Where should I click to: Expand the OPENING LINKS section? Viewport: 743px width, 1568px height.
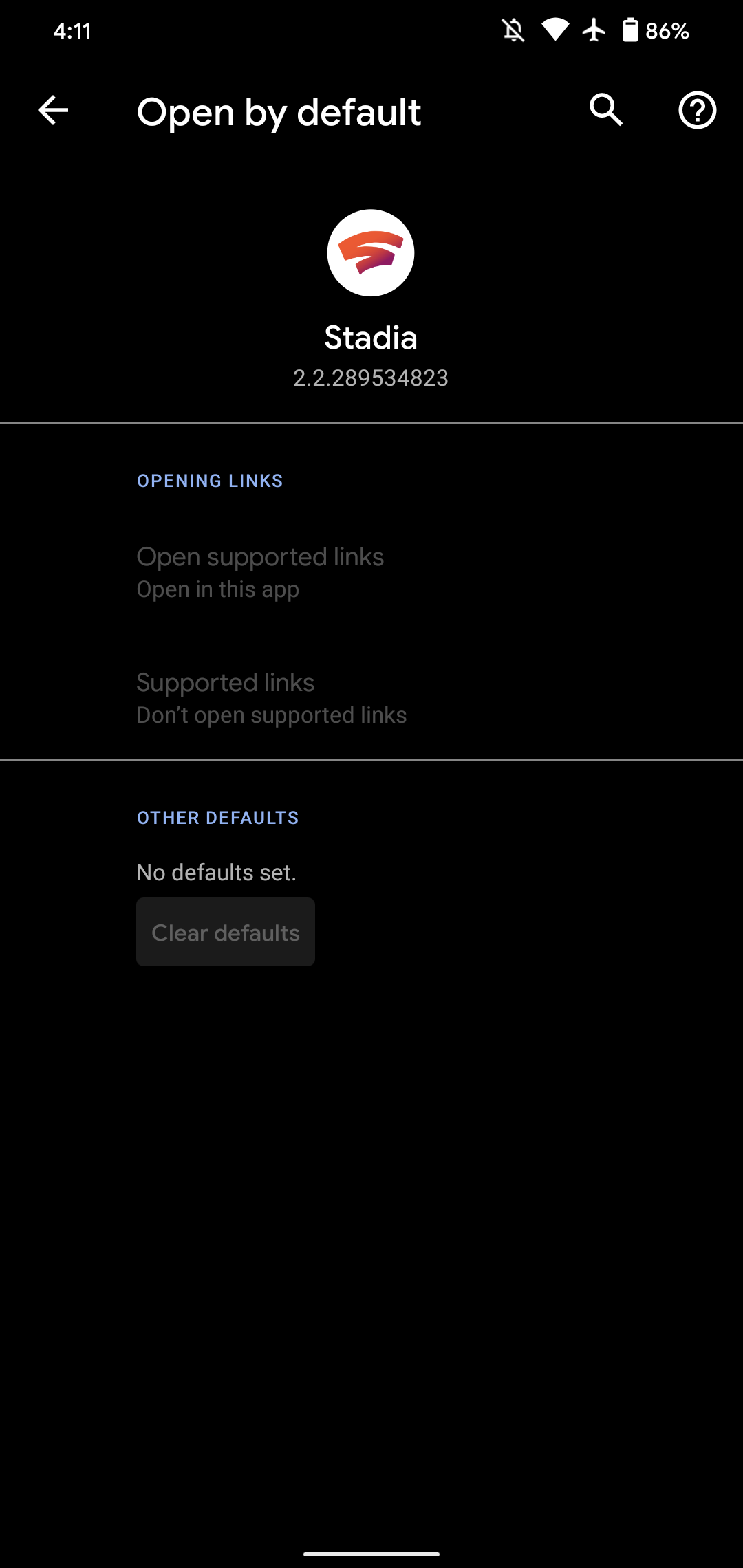tap(209, 480)
